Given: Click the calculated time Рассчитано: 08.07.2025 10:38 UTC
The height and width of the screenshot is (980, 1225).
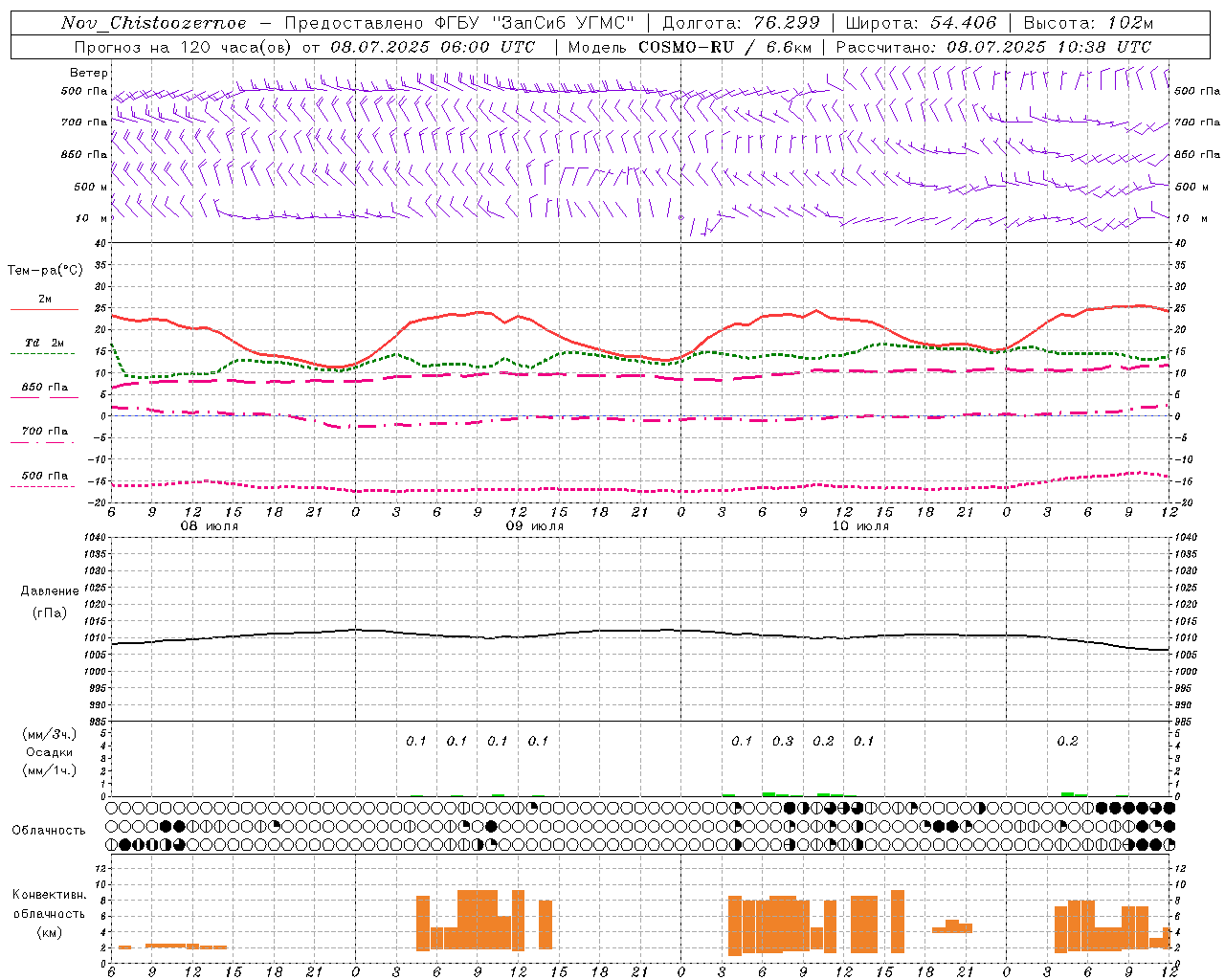Looking at the screenshot, I should coord(993,47).
